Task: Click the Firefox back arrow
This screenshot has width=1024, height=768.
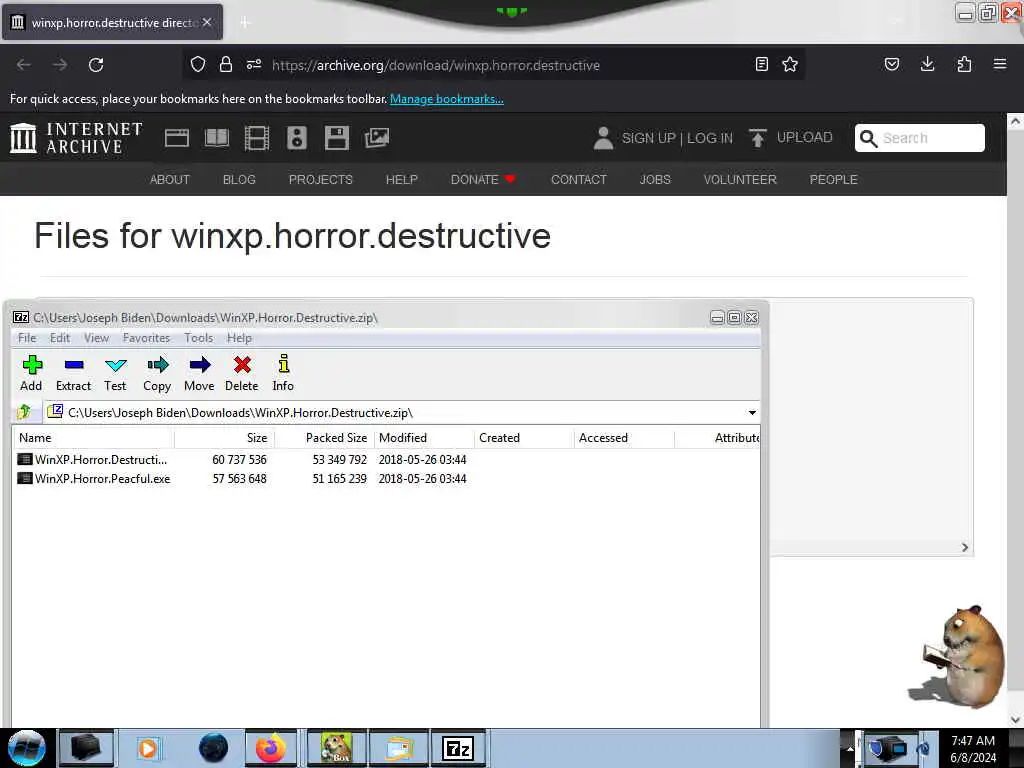Action: point(24,65)
